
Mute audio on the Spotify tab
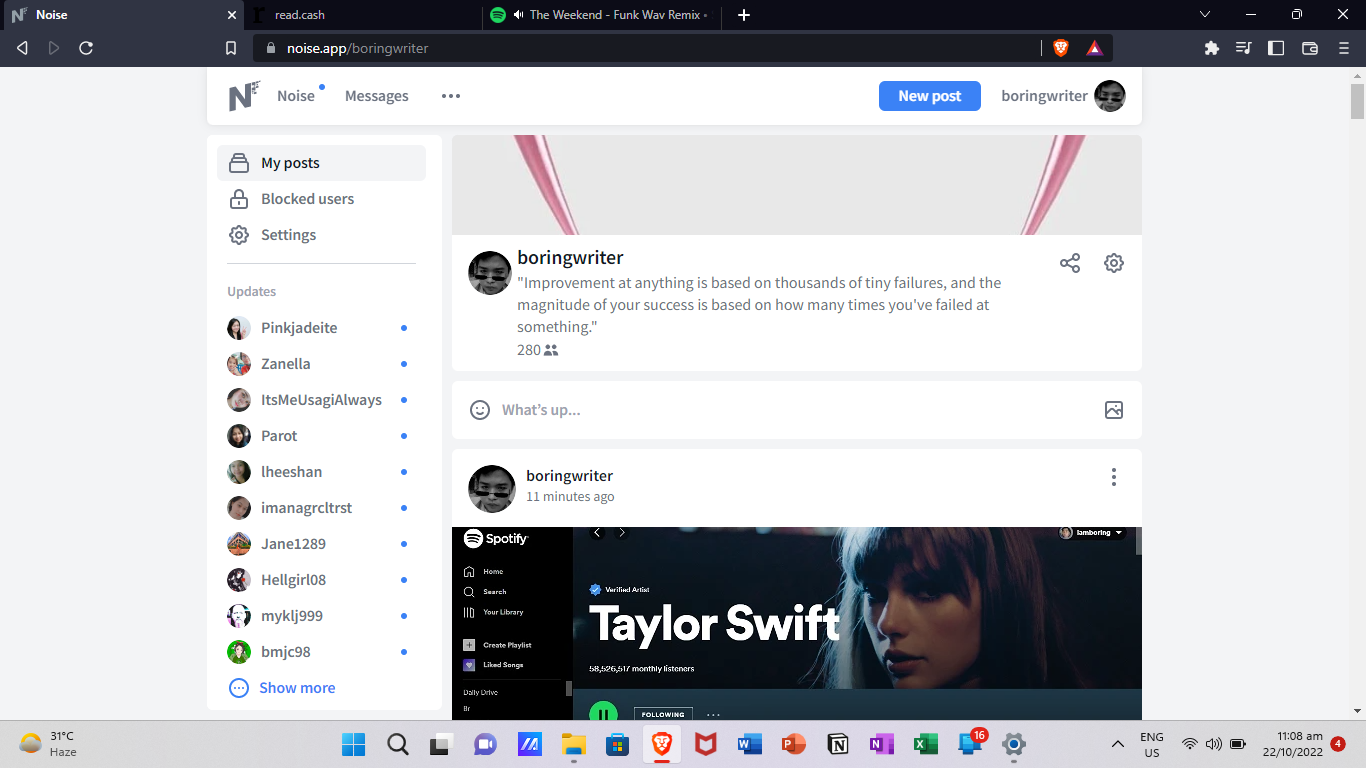tap(519, 15)
